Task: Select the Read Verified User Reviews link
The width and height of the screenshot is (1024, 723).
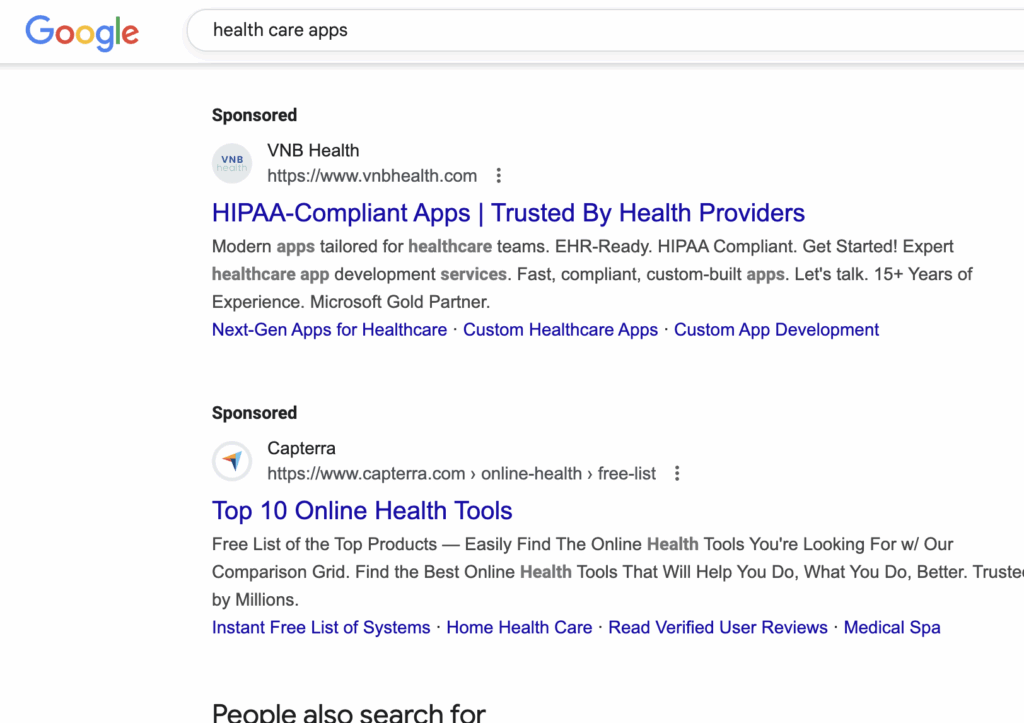Action: (717, 628)
